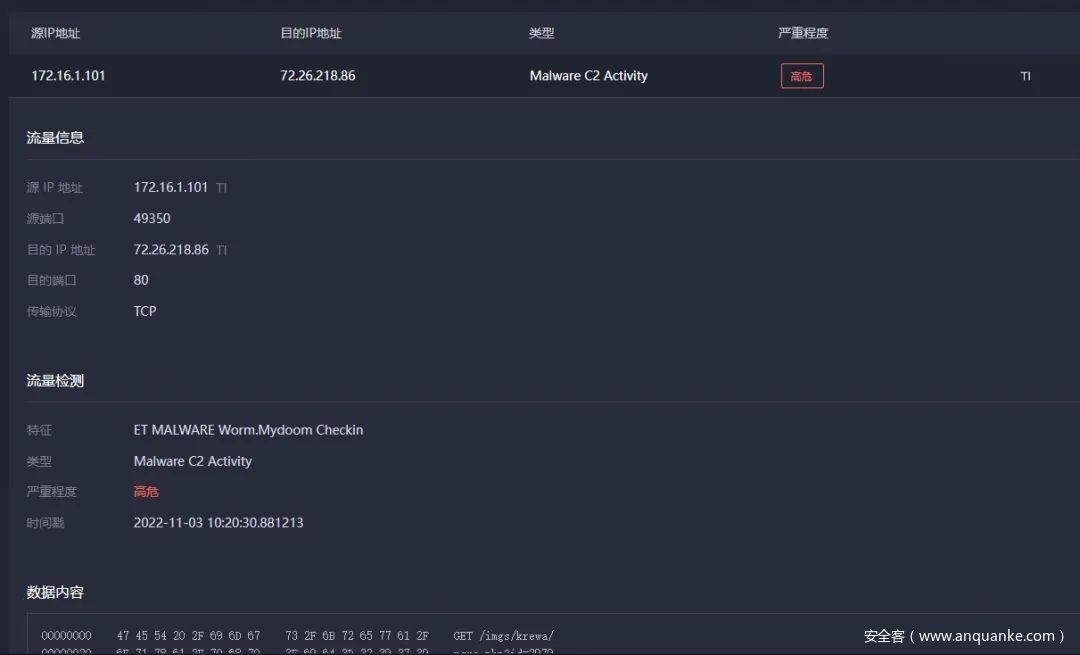
Task: Click the hex bytes 47 45 54 20 2F 69 6D 67
Action: pyautogui.click(x=189, y=636)
